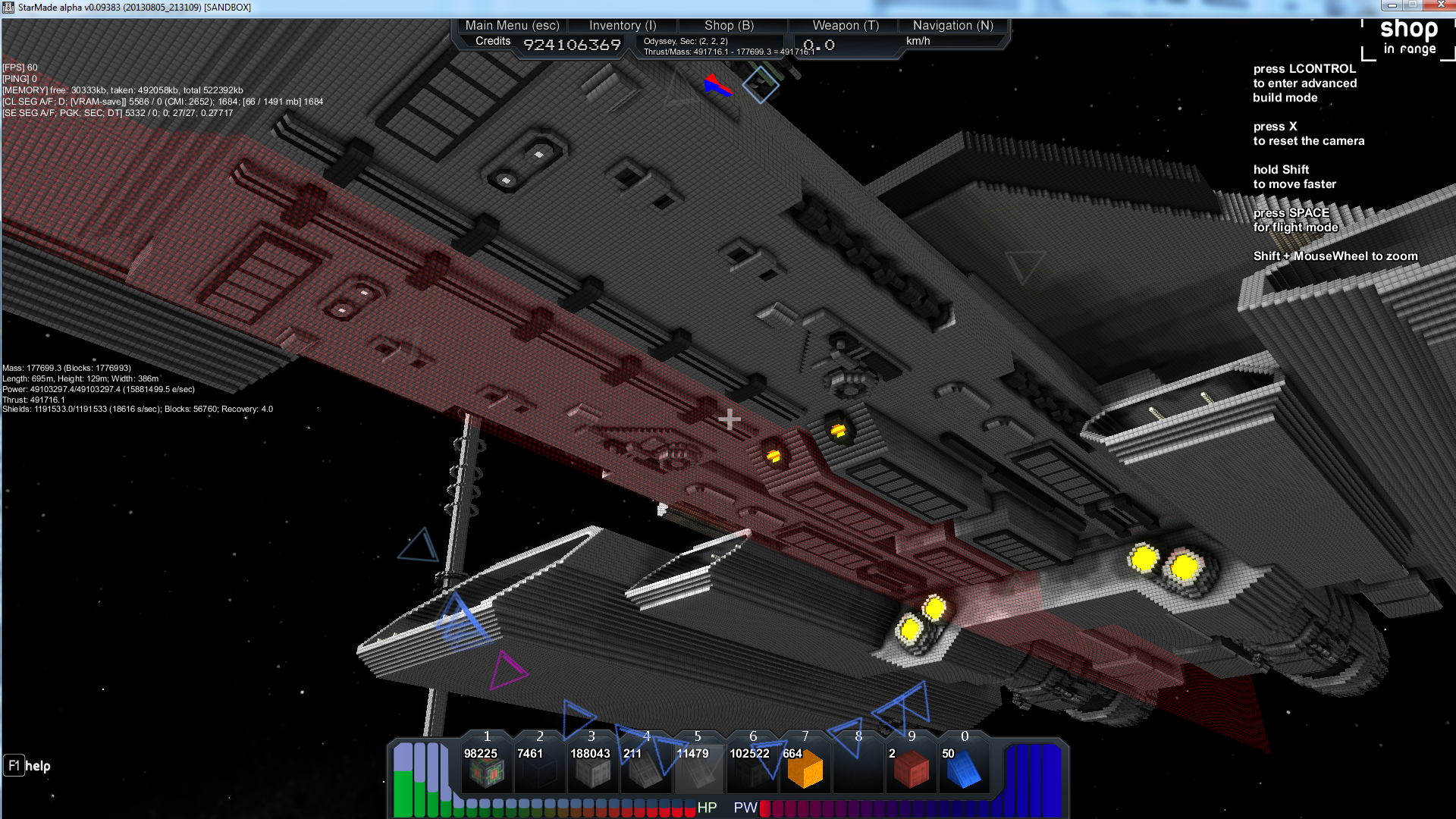Click the shop in range indicator

pyautogui.click(x=1408, y=38)
